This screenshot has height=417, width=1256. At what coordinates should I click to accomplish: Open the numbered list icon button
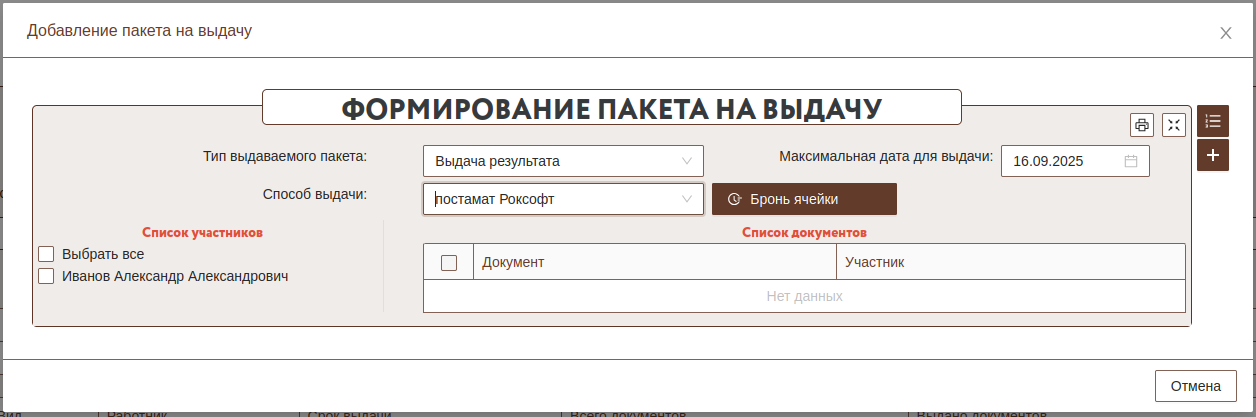1213,121
